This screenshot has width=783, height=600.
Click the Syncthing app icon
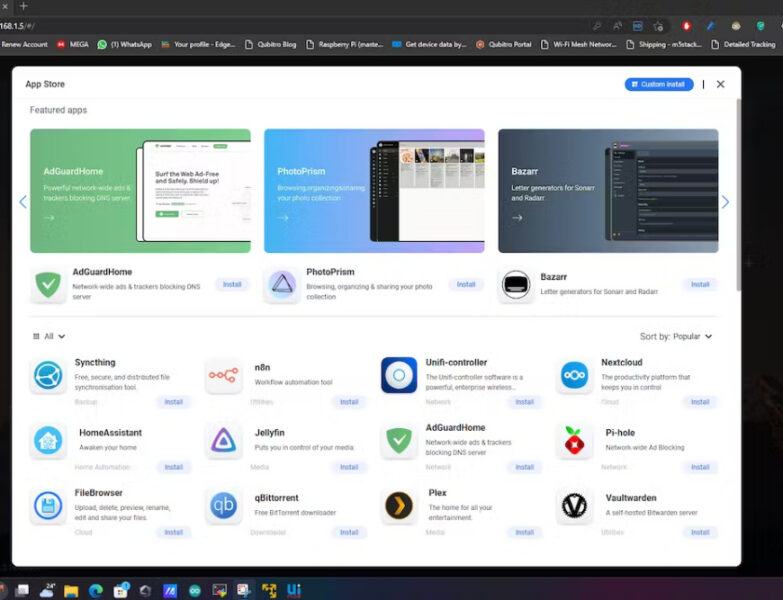coord(48,375)
